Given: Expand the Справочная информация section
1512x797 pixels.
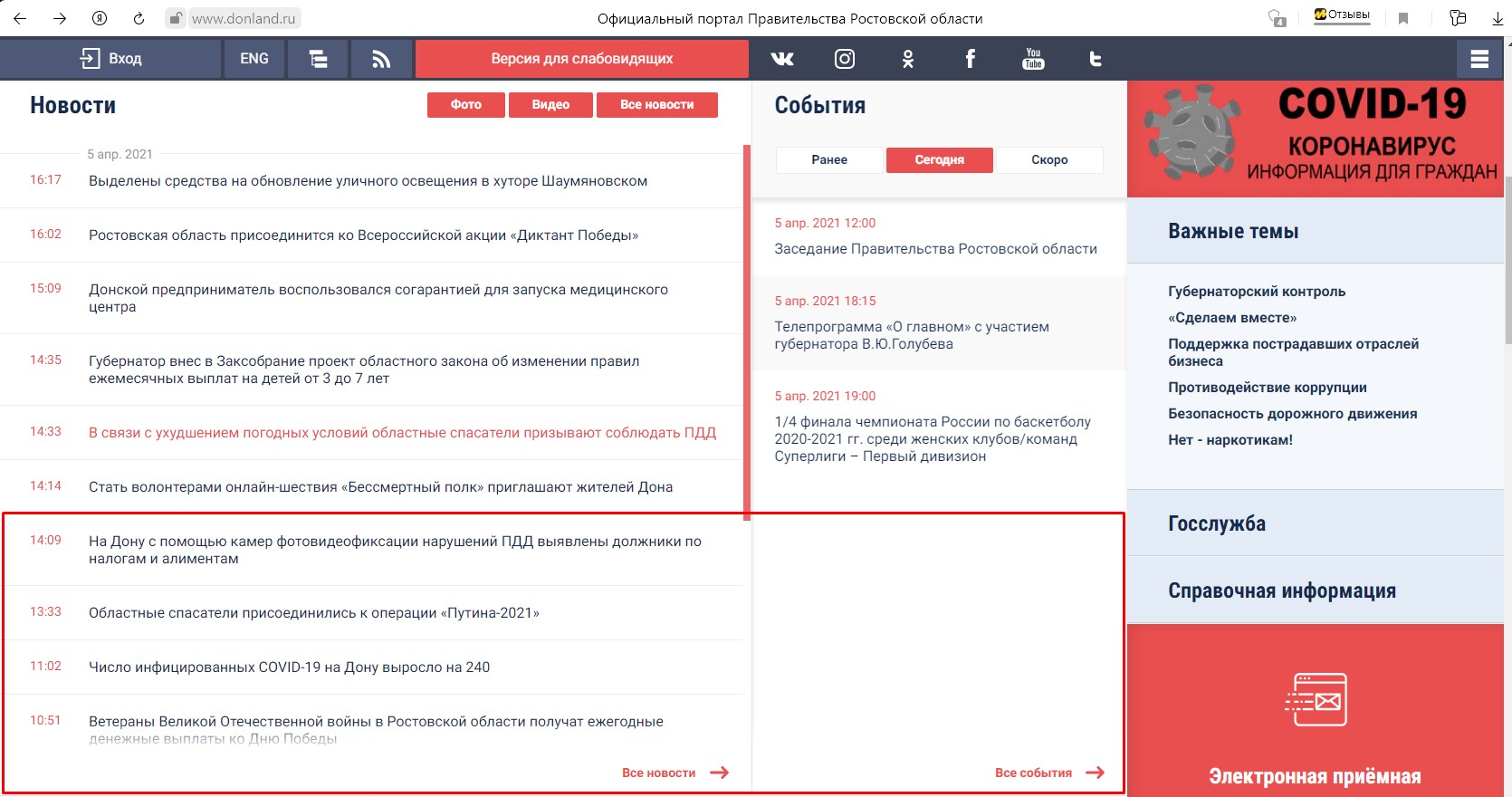Looking at the screenshot, I should point(1281,591).
